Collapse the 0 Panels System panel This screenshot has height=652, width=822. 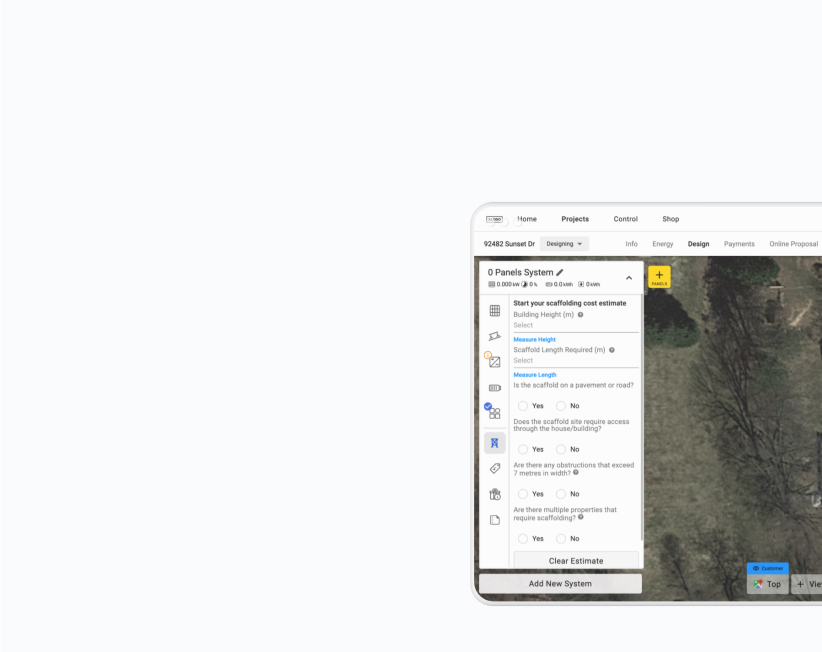pyautogui.click(x=629, y=278)
